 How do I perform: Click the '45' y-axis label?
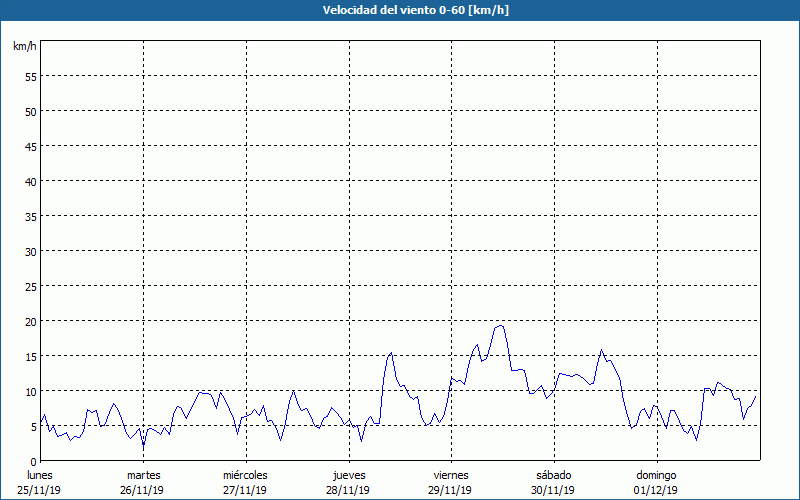click(31, 146)
